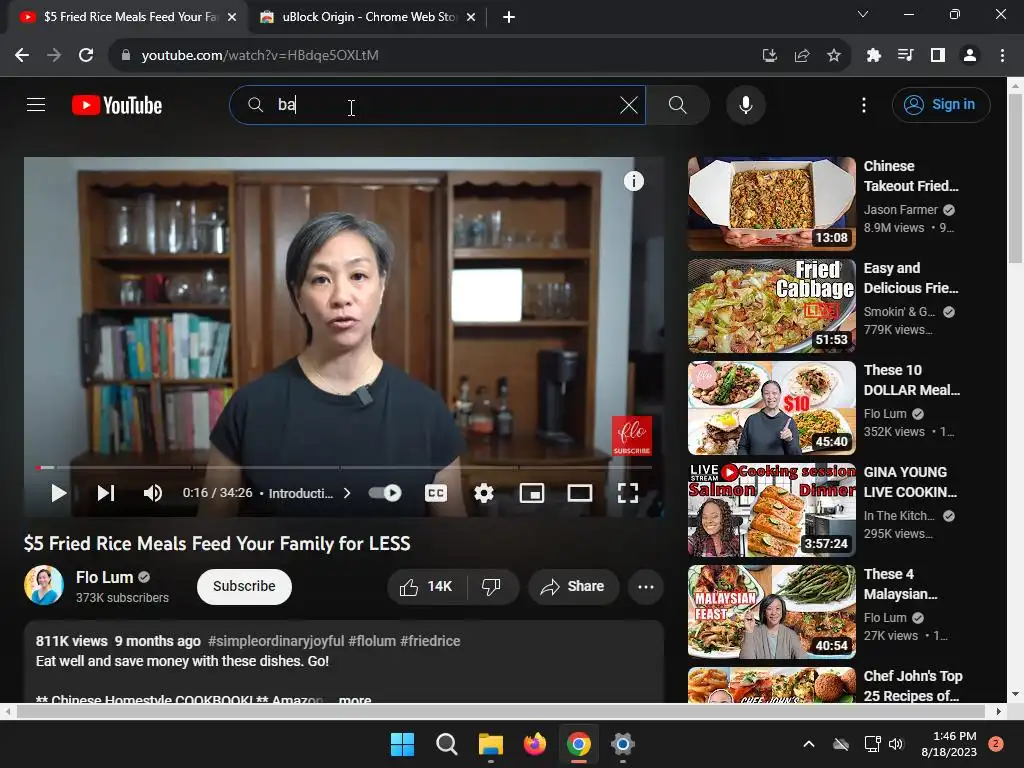Image resolution: width=1024 pixels, height=768 pixels.
Task: Install app icon in address bar
Action: (x=770, y=56)
